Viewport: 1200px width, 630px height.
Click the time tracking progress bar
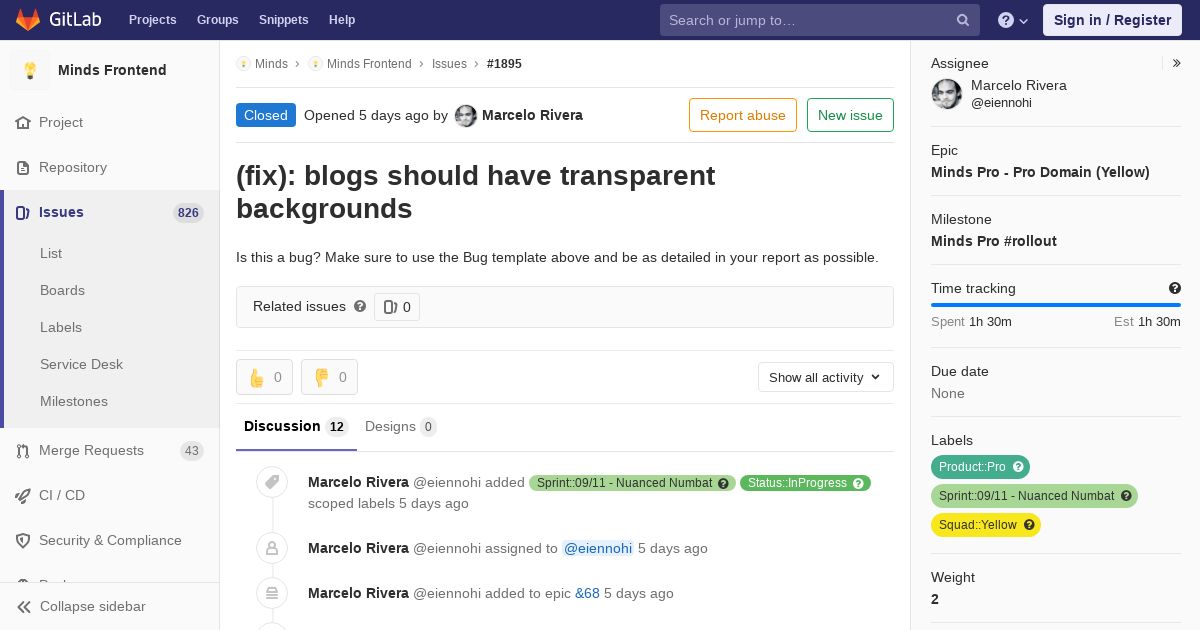coord(1056,305)
